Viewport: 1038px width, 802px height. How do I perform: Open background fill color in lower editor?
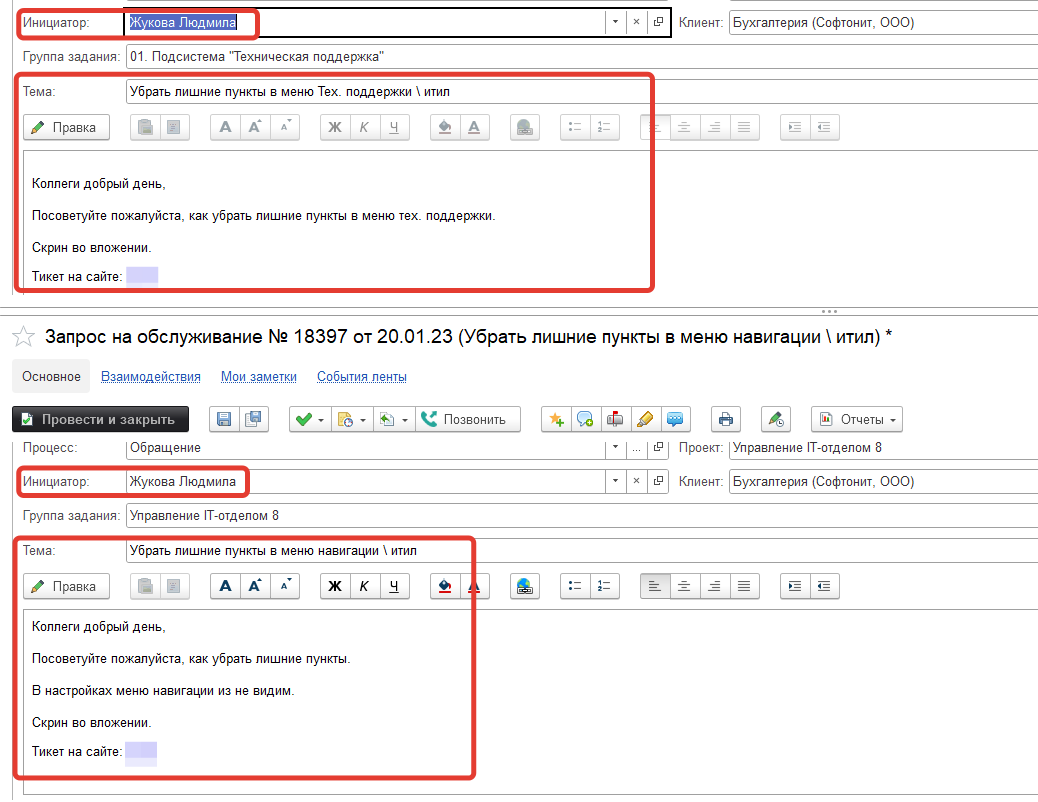coord(445,587)
